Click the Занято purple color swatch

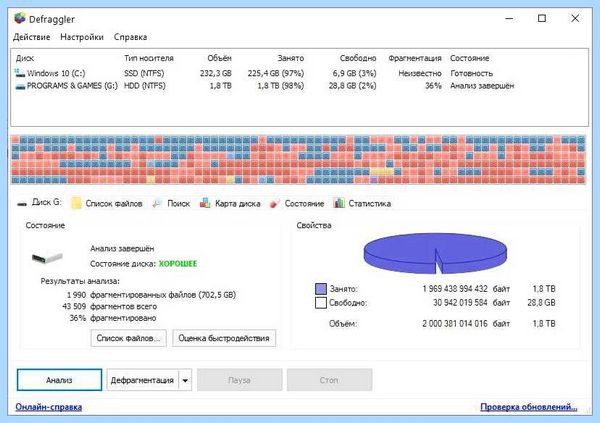click(321, 289)
